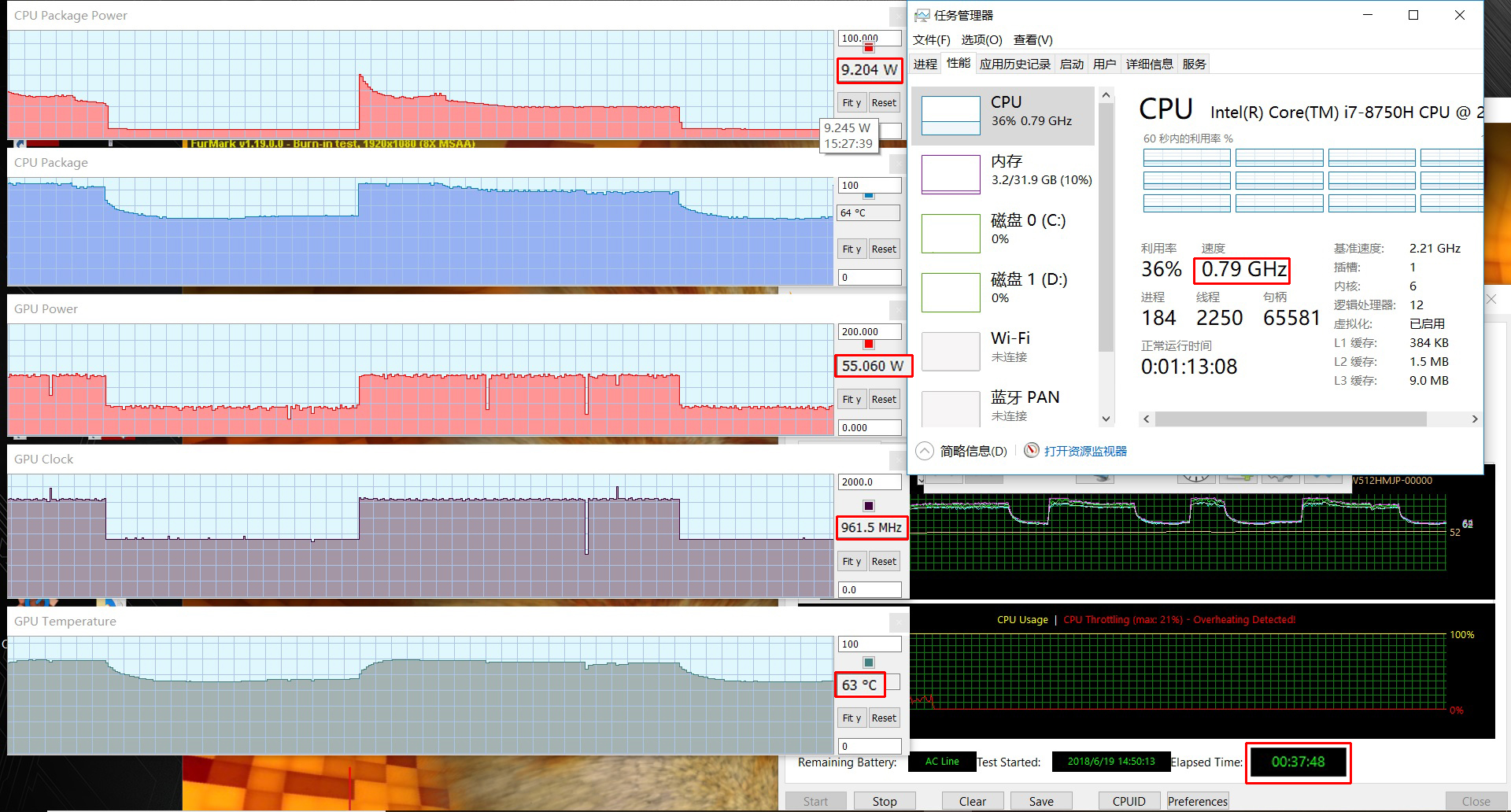Viewport: 1511px width, 812px height.
Task: Click the 打开资源监视器 link
Action: (1085, 451)
